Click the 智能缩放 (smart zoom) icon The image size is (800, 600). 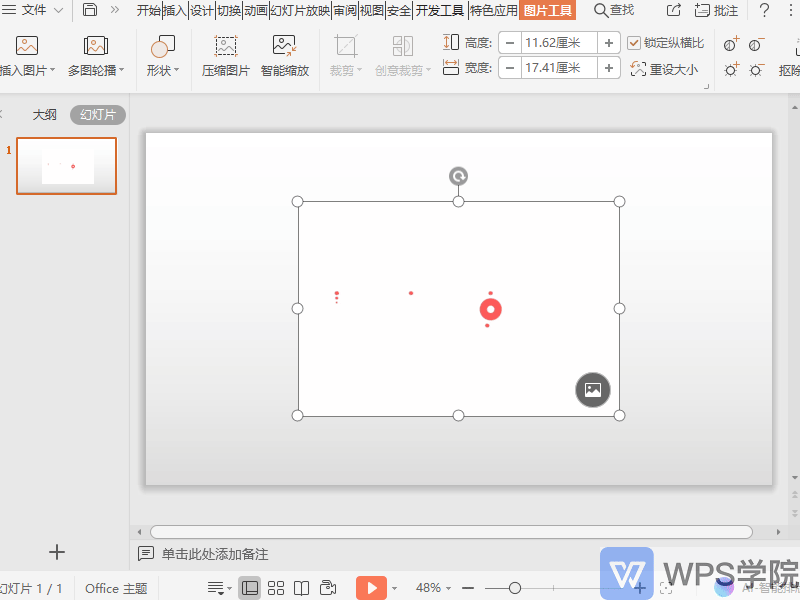(284, 46)
